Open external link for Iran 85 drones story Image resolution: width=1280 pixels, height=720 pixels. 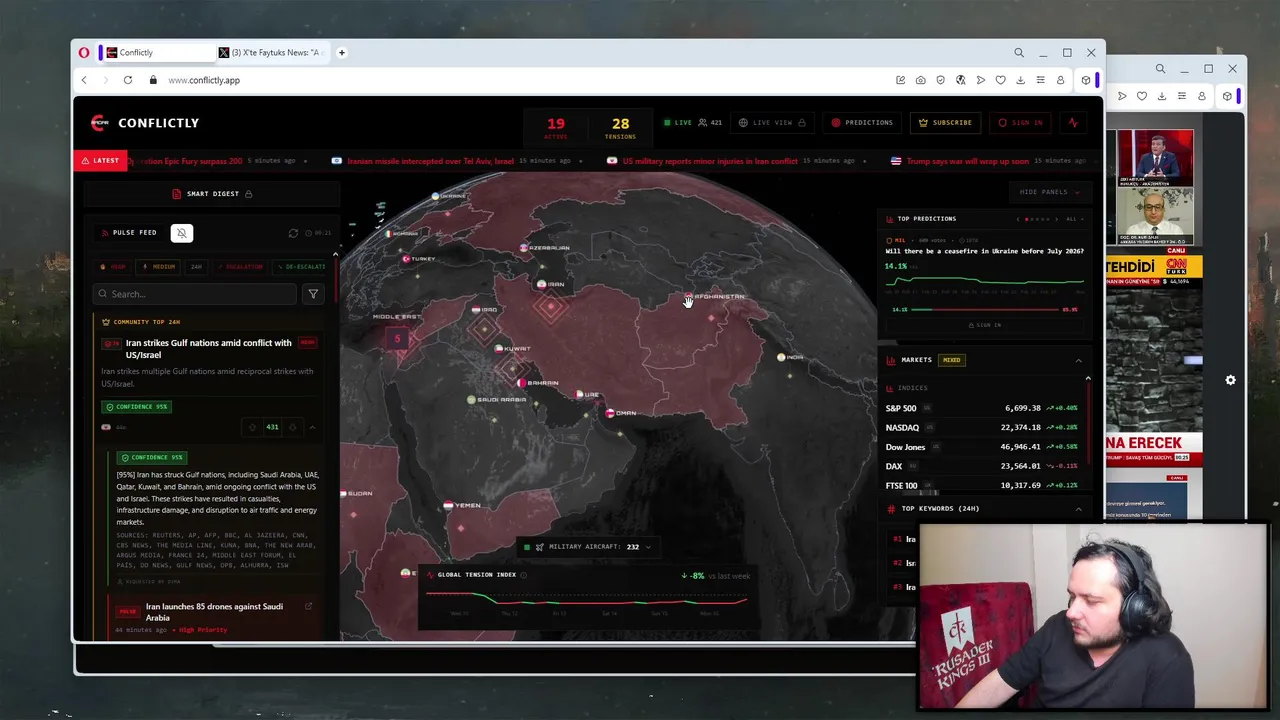[x=308, y=606]
